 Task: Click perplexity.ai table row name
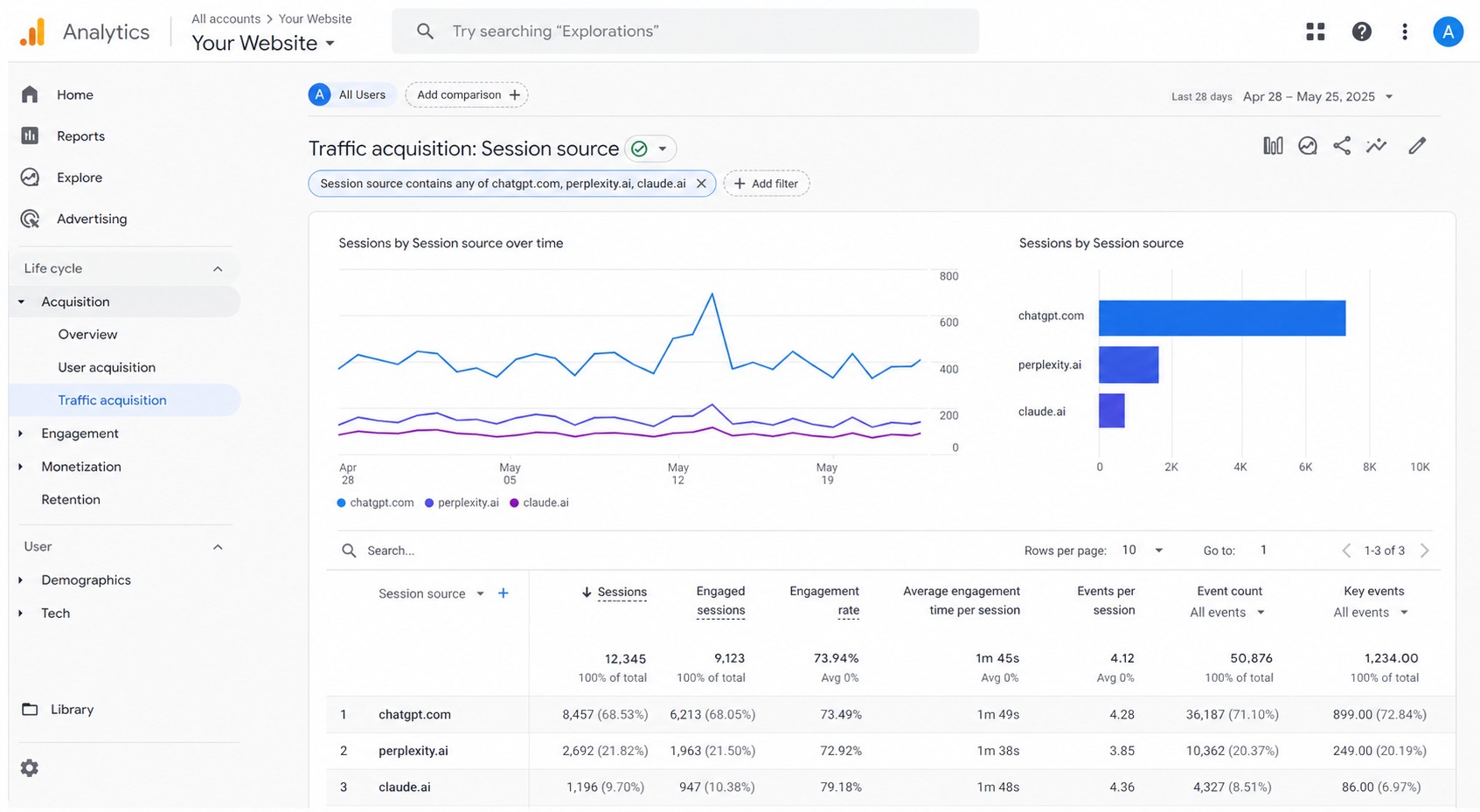pyautogui.click(x=413, y=751)
